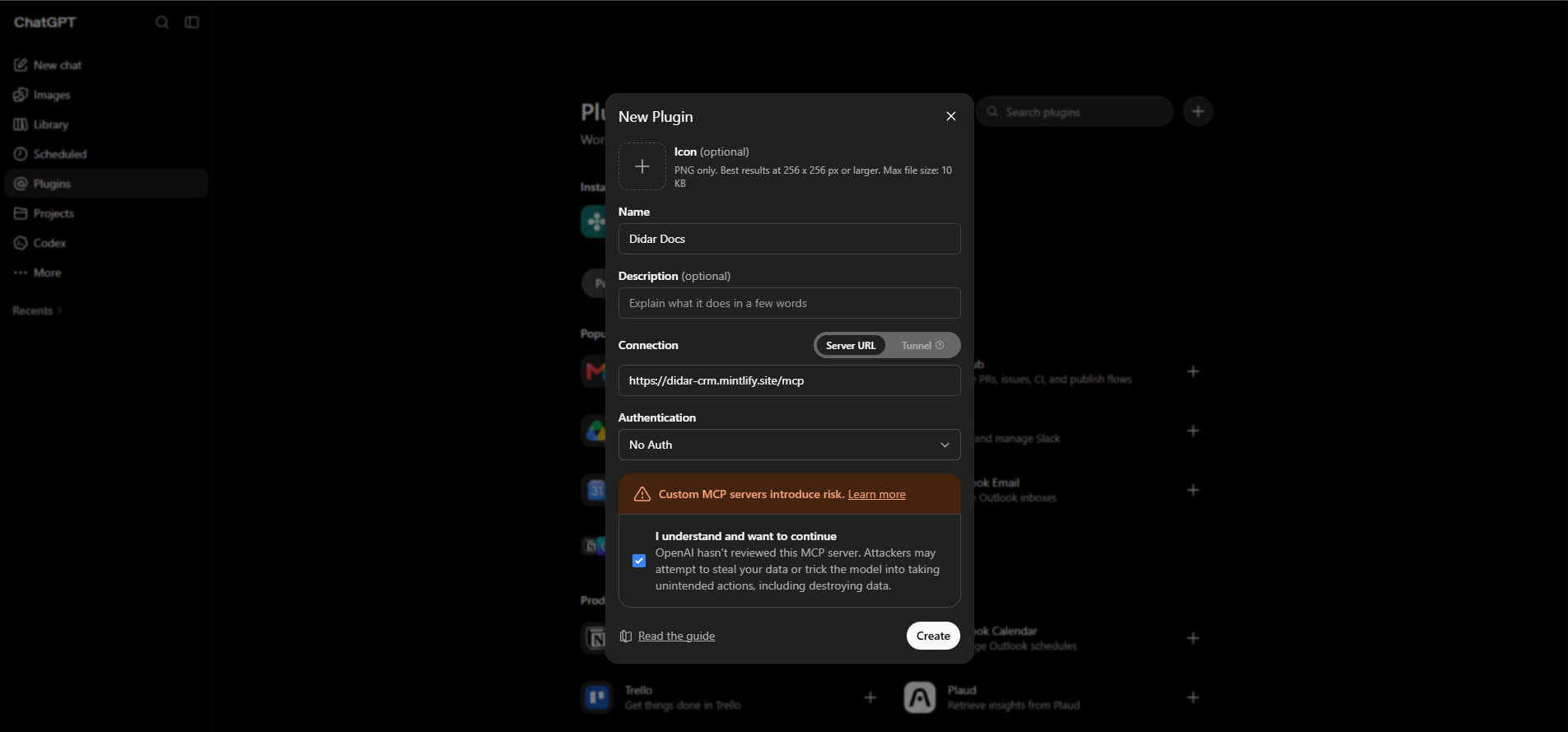Open Library in sidebar
Screen dimensions: 1568x732
[x=105, y=124]
